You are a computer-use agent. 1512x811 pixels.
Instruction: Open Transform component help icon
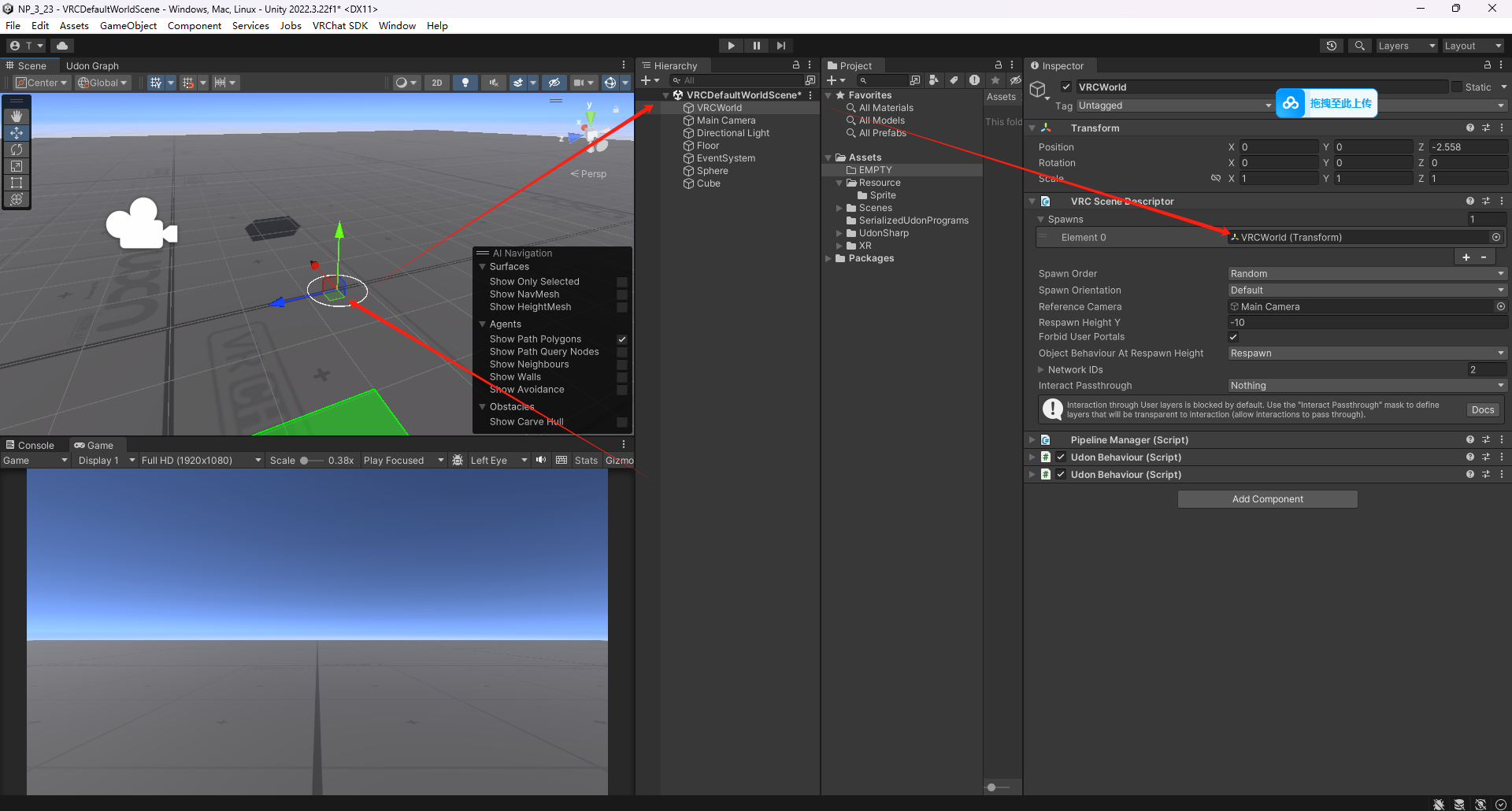[x=1470, y=128]
